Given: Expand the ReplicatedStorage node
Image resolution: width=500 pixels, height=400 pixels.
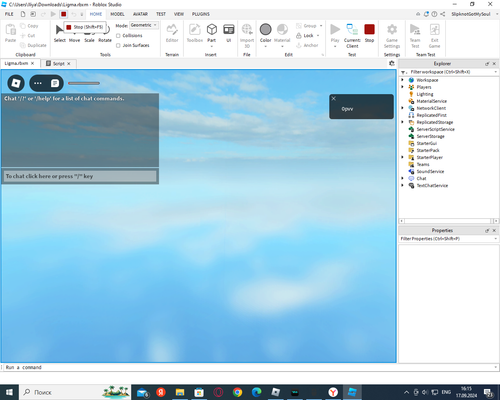Looking at the screenshot, I should [402, 122].
